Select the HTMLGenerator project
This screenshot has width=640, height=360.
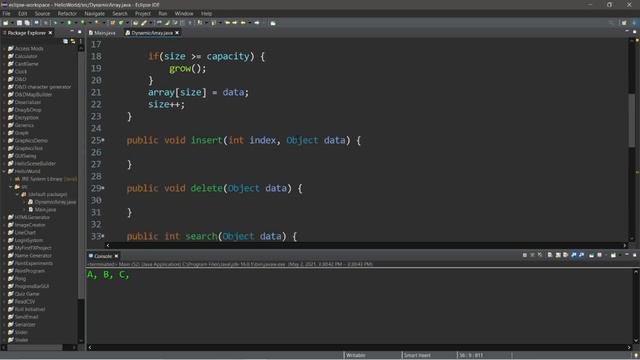point(32,218)
